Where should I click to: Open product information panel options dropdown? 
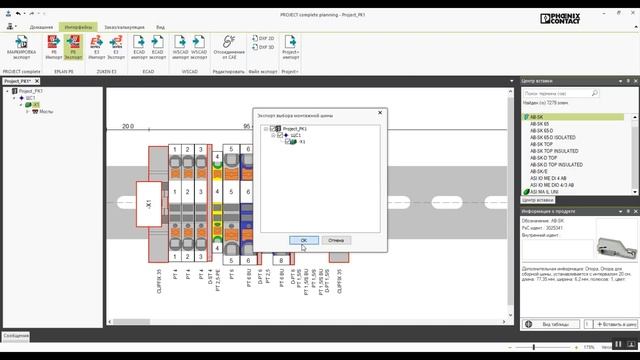(x=620, y=211)
